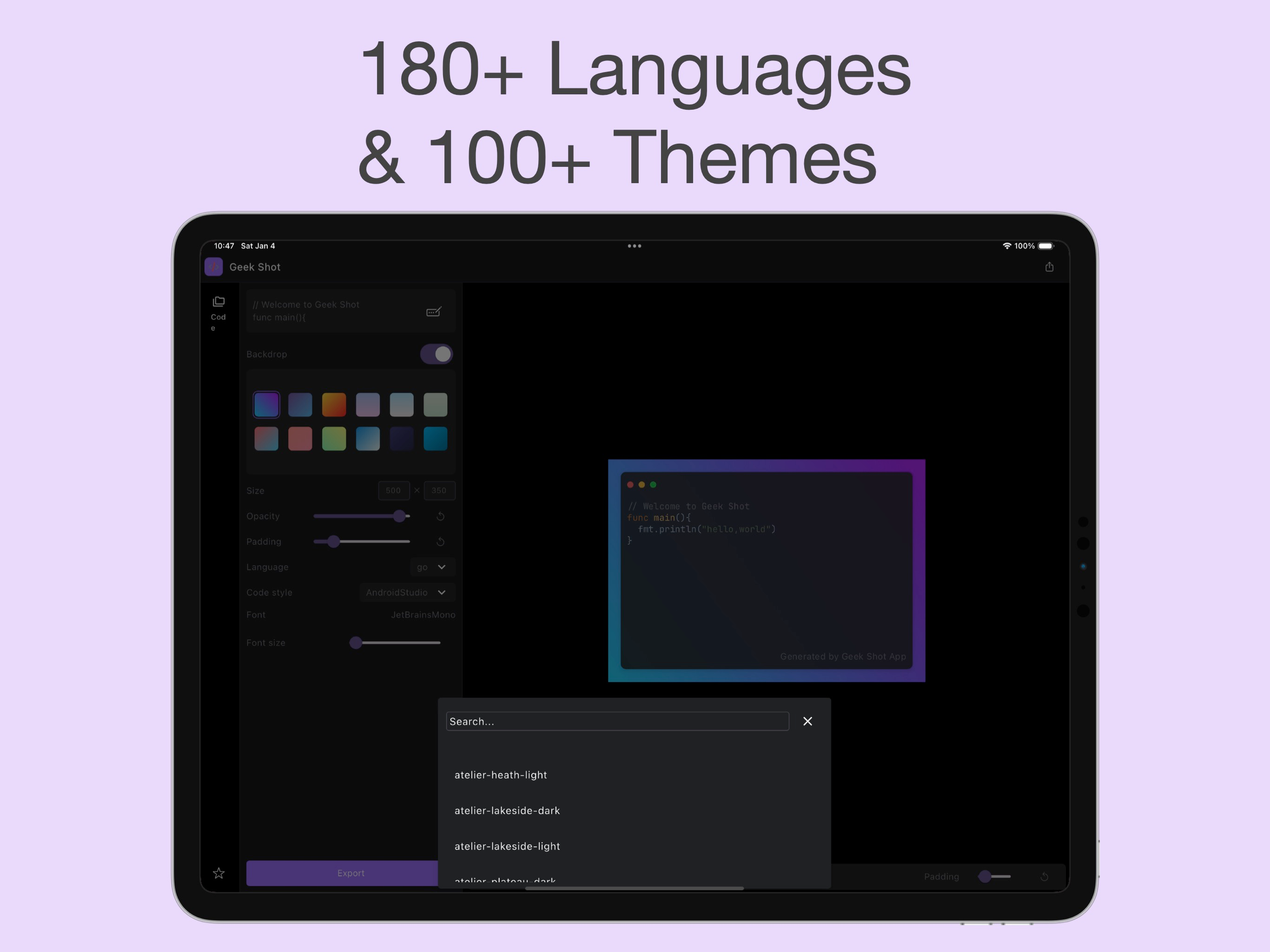Open the Language dropdown showing go
Image resolution: width=1270 pixels, height=952 pixels.
(432, 567)
